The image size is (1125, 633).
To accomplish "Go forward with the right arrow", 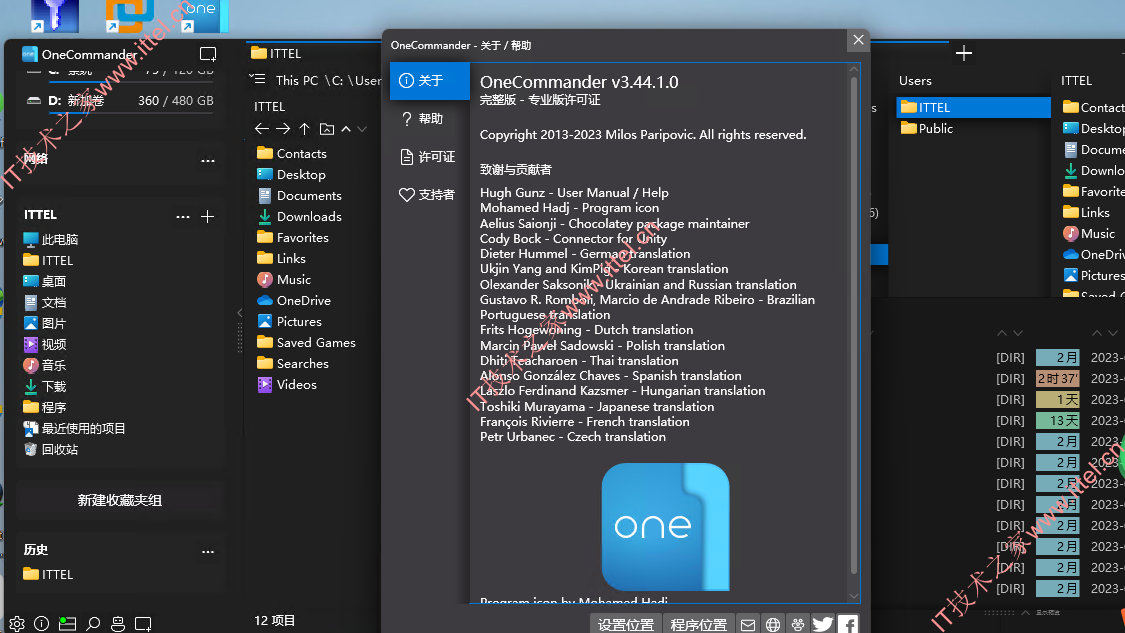I will [283, 128].
